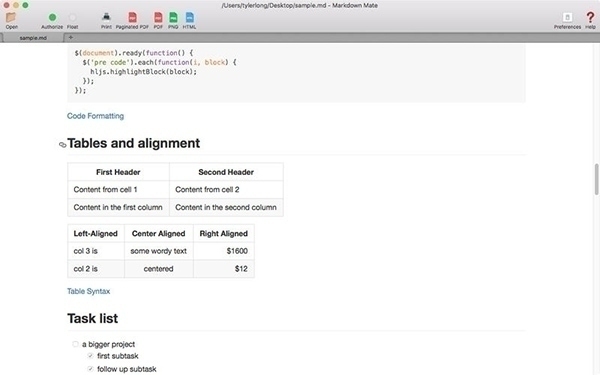Click the 'Task list' heading
Image resolution: width=600 pixels, height=375 pixels.
coord(93,318)
